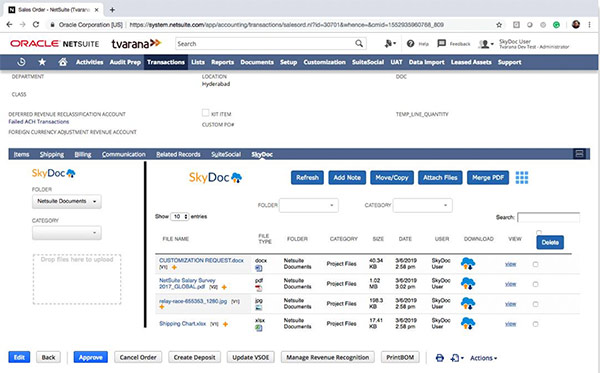This screenshot has height=373, width=600.
Task: Open the view link for Shipping Chart.xlsx
Action: [510, 324]
